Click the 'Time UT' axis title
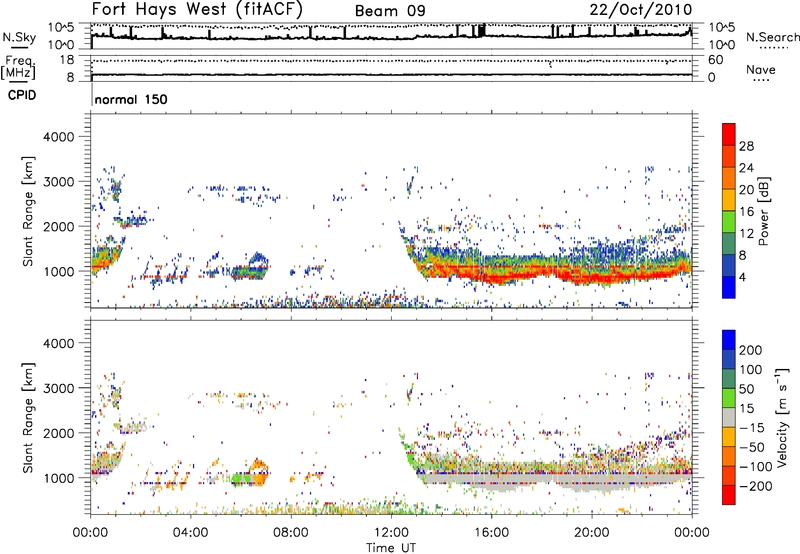This screenshot has width=800, height=554. tap(391, 548)
